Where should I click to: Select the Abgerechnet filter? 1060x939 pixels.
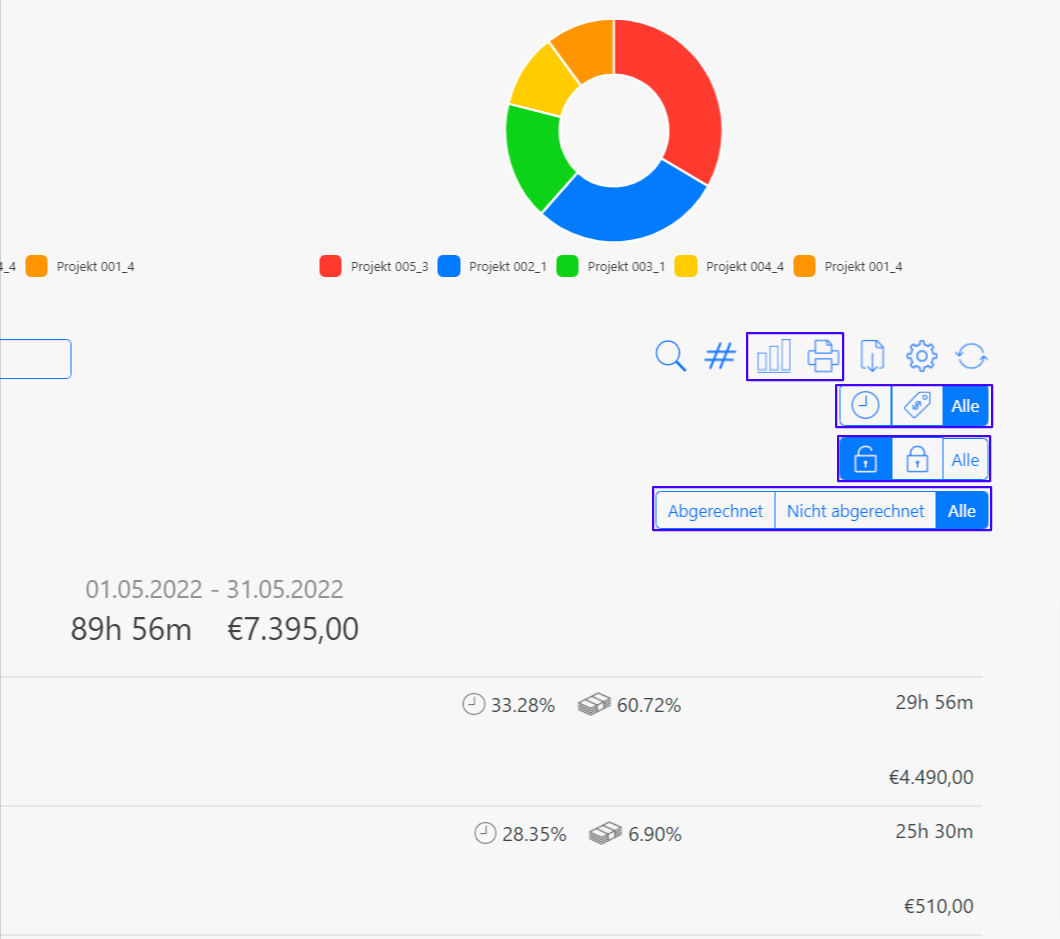pos(715,511)
